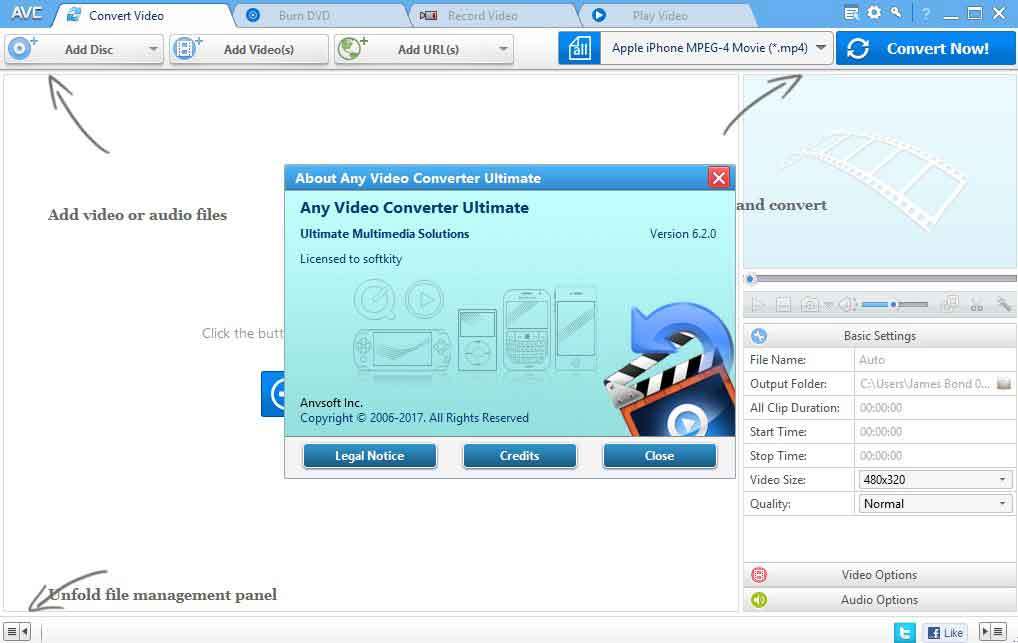The width and height of the screenshot is (1018, 643).
Task: Adjust the volume slider
Action: (x=895, y=304)
